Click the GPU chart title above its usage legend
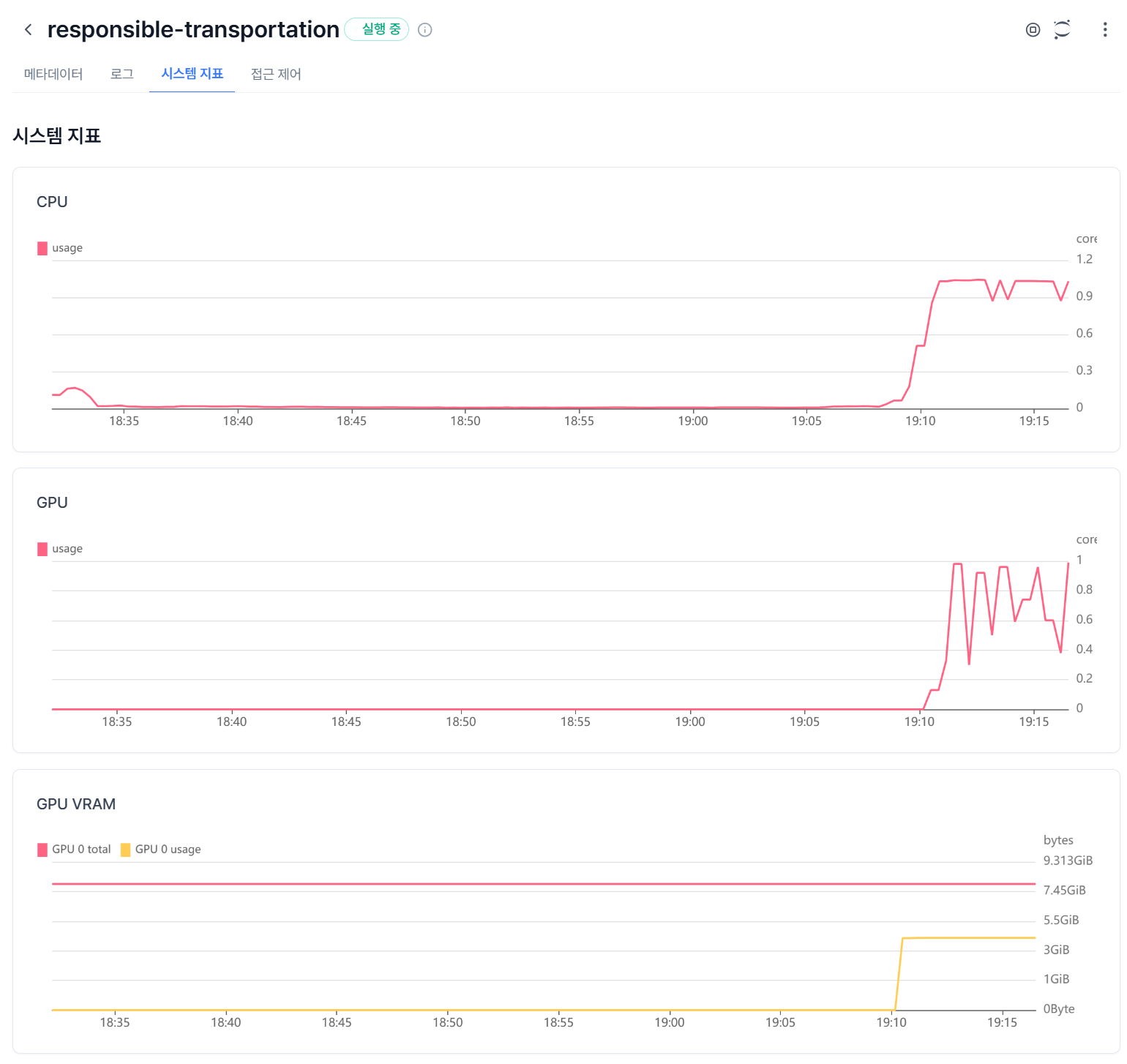 (52, 503)
